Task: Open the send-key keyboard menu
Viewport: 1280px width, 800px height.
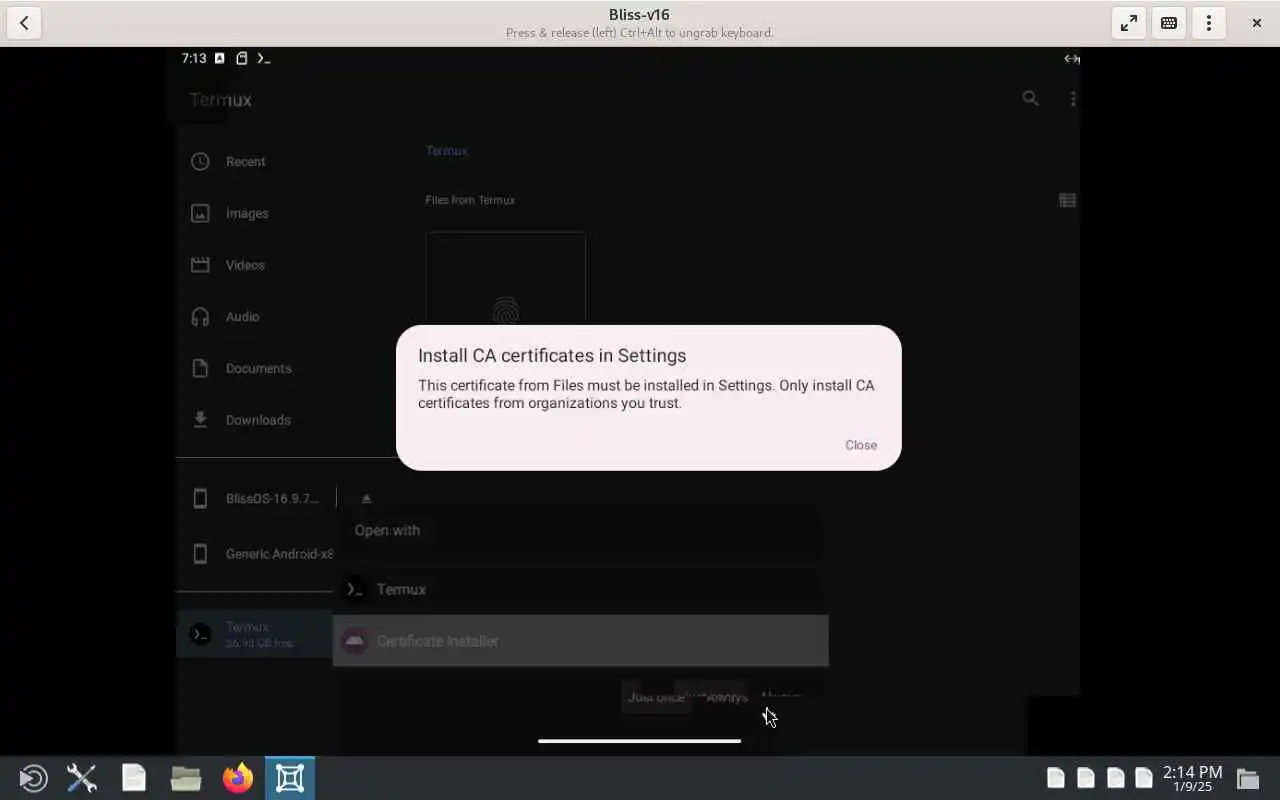Action: (x=1168, y=23)
